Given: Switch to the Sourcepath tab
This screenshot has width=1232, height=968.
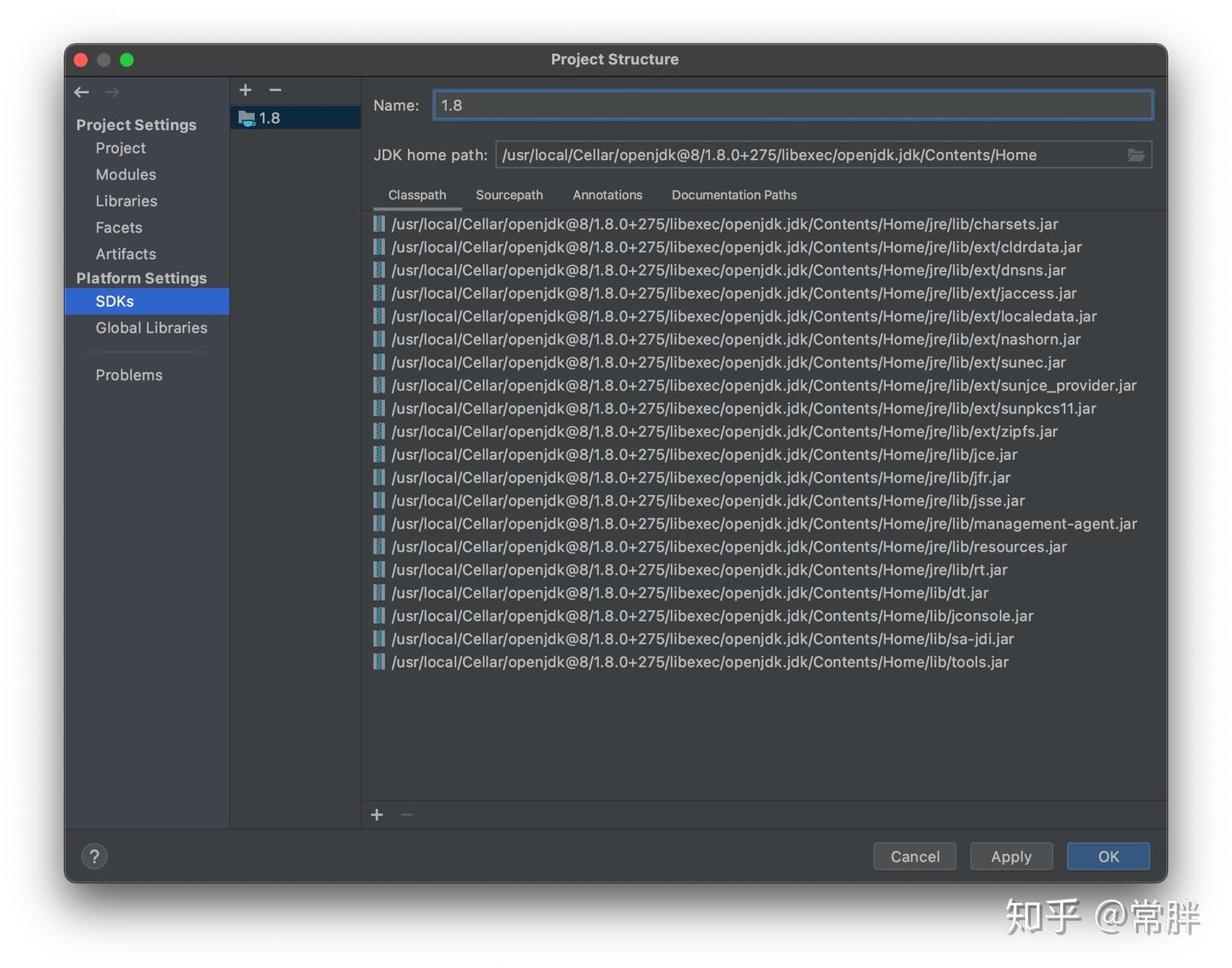Looking at the screenshot, I should click(509, 195).
